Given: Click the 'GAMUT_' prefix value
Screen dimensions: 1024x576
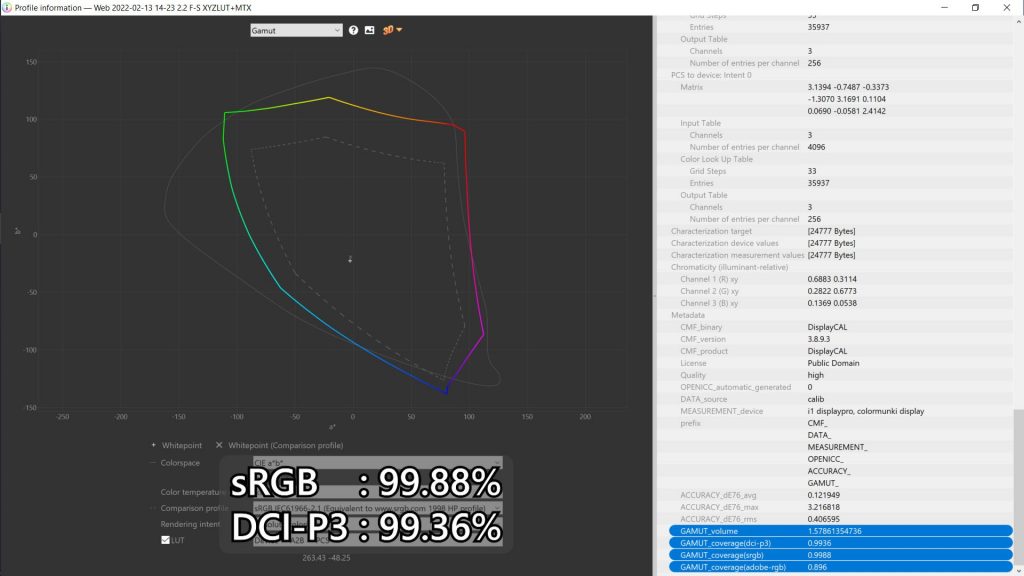Looking at the screenshot, I should click(x=822, y=483).
